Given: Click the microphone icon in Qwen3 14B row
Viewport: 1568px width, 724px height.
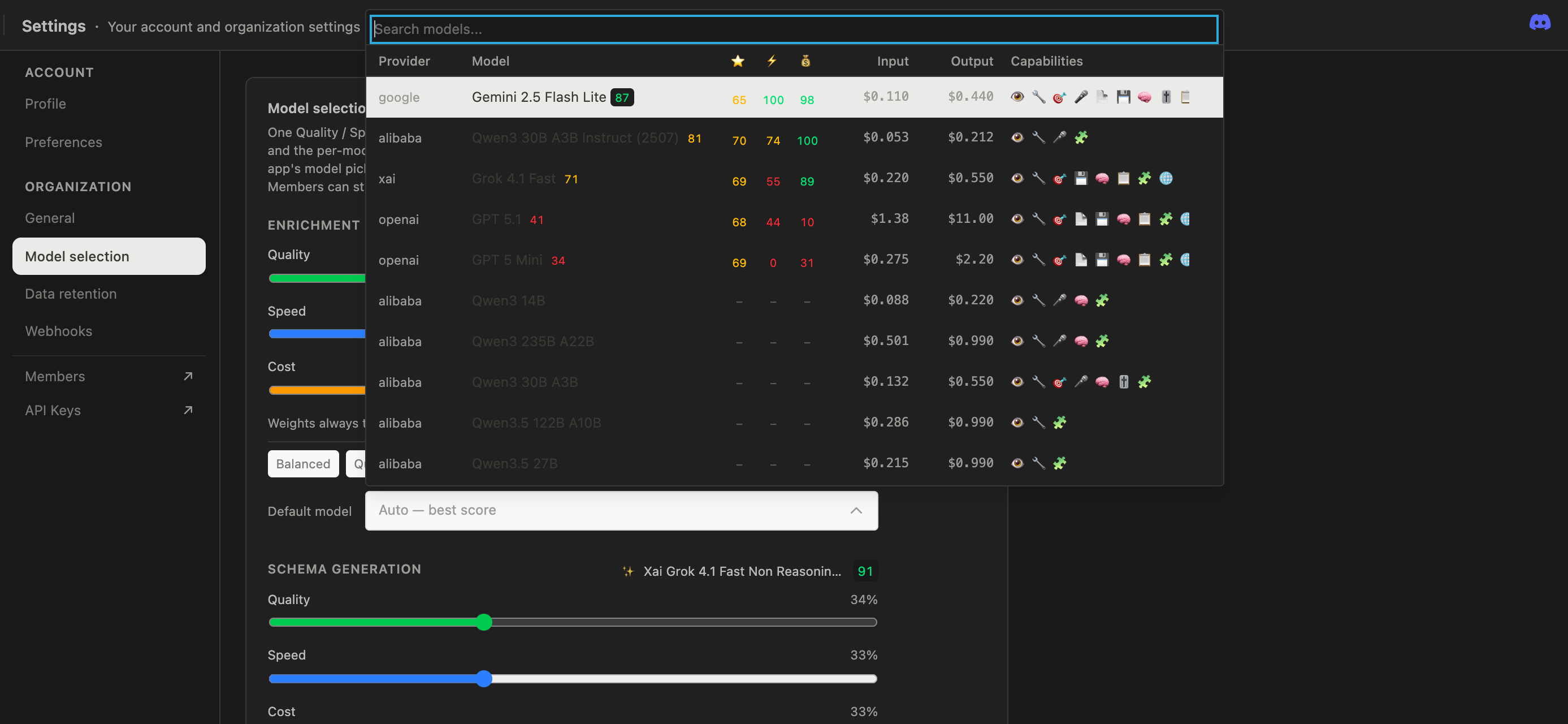Looking at the screenshot, I should pos(1060,300).
